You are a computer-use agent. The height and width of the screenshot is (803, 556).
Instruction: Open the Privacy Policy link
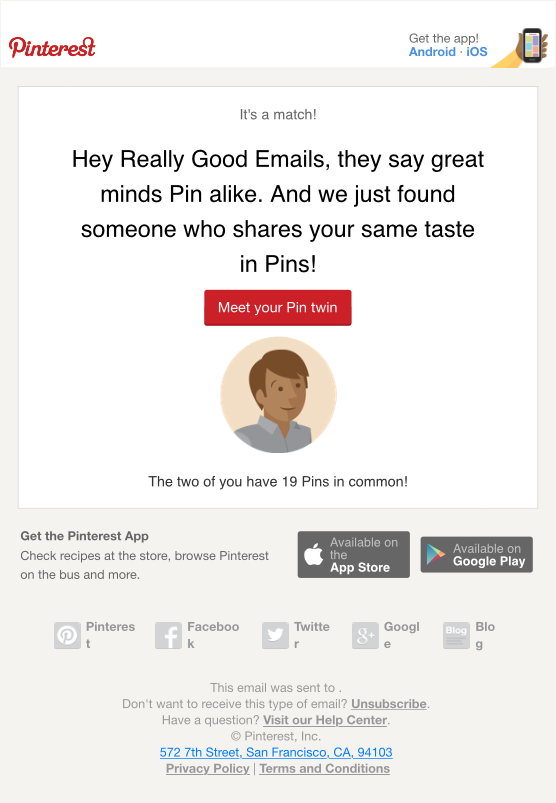(x=208, y=769)
